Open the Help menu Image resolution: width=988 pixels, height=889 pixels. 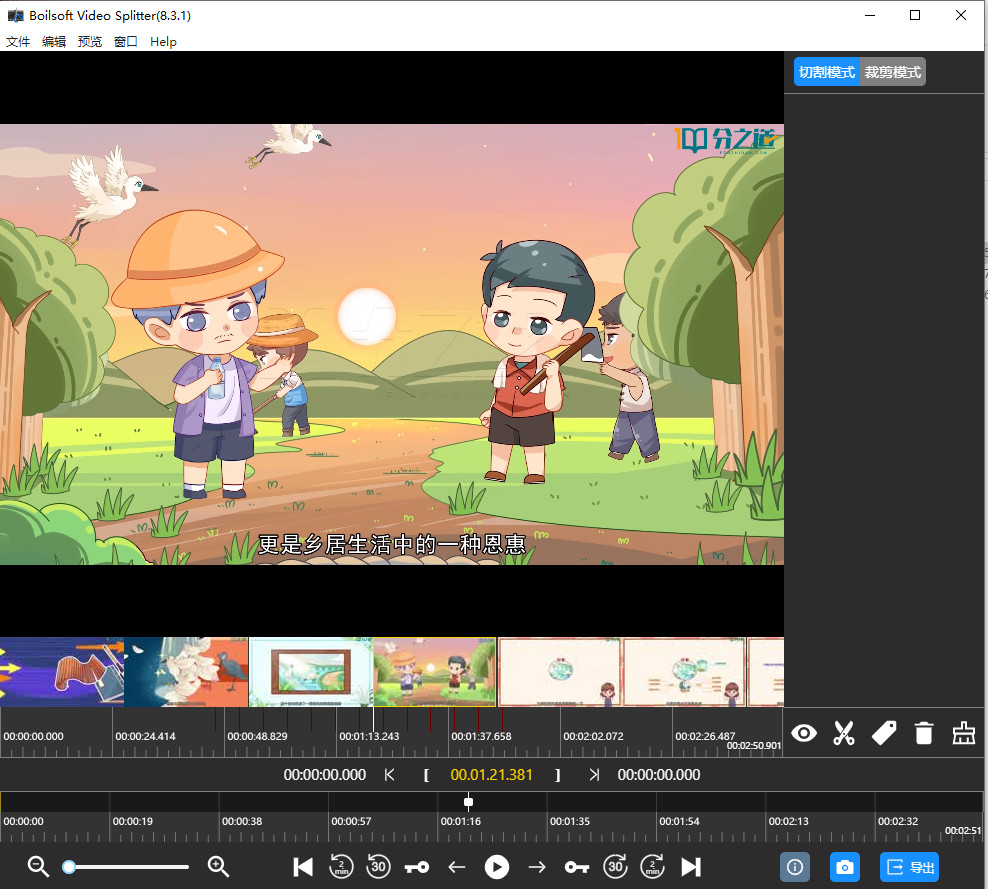pyautogui.click(x=163, y=42)
